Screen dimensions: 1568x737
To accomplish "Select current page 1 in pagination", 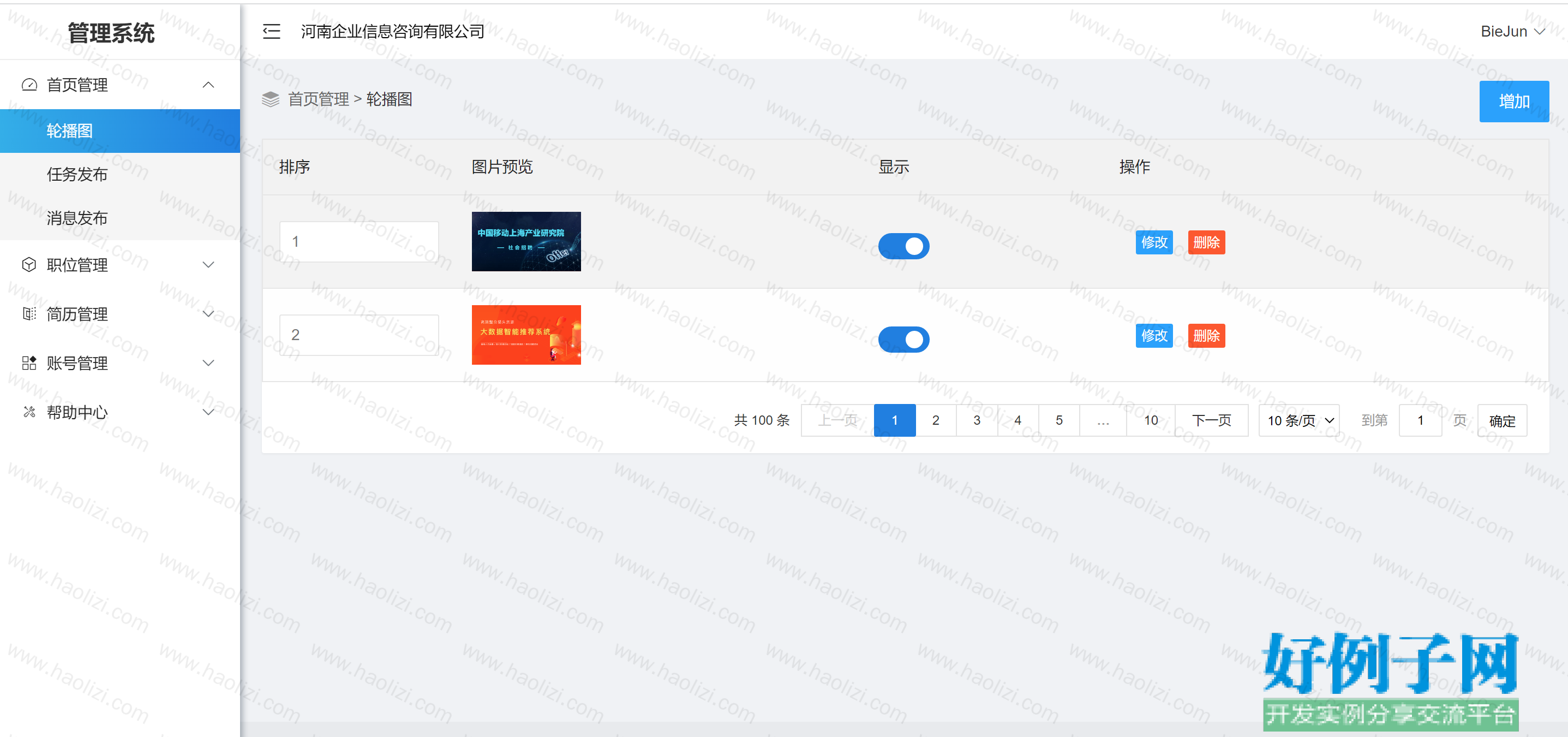I will [x=895, y=420].
